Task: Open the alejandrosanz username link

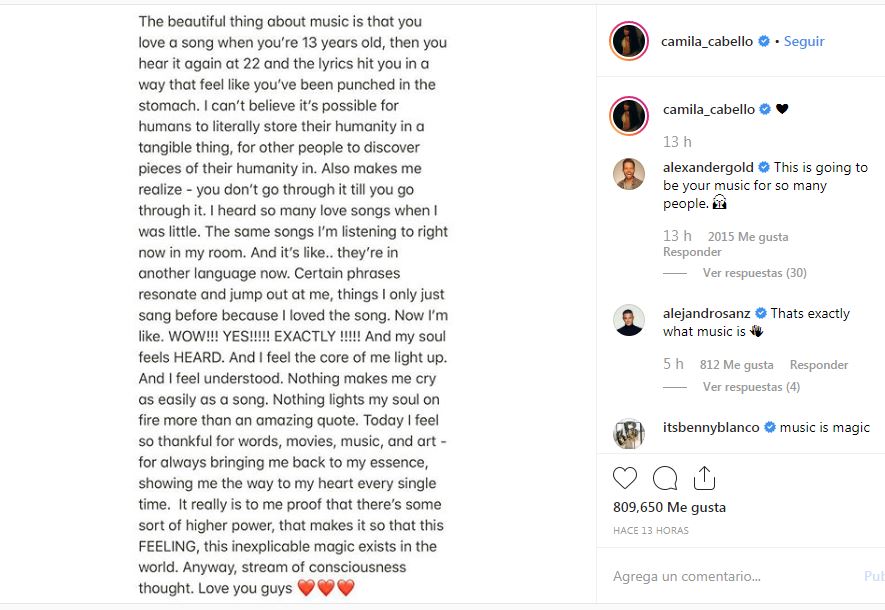Action: coord(706,313)
